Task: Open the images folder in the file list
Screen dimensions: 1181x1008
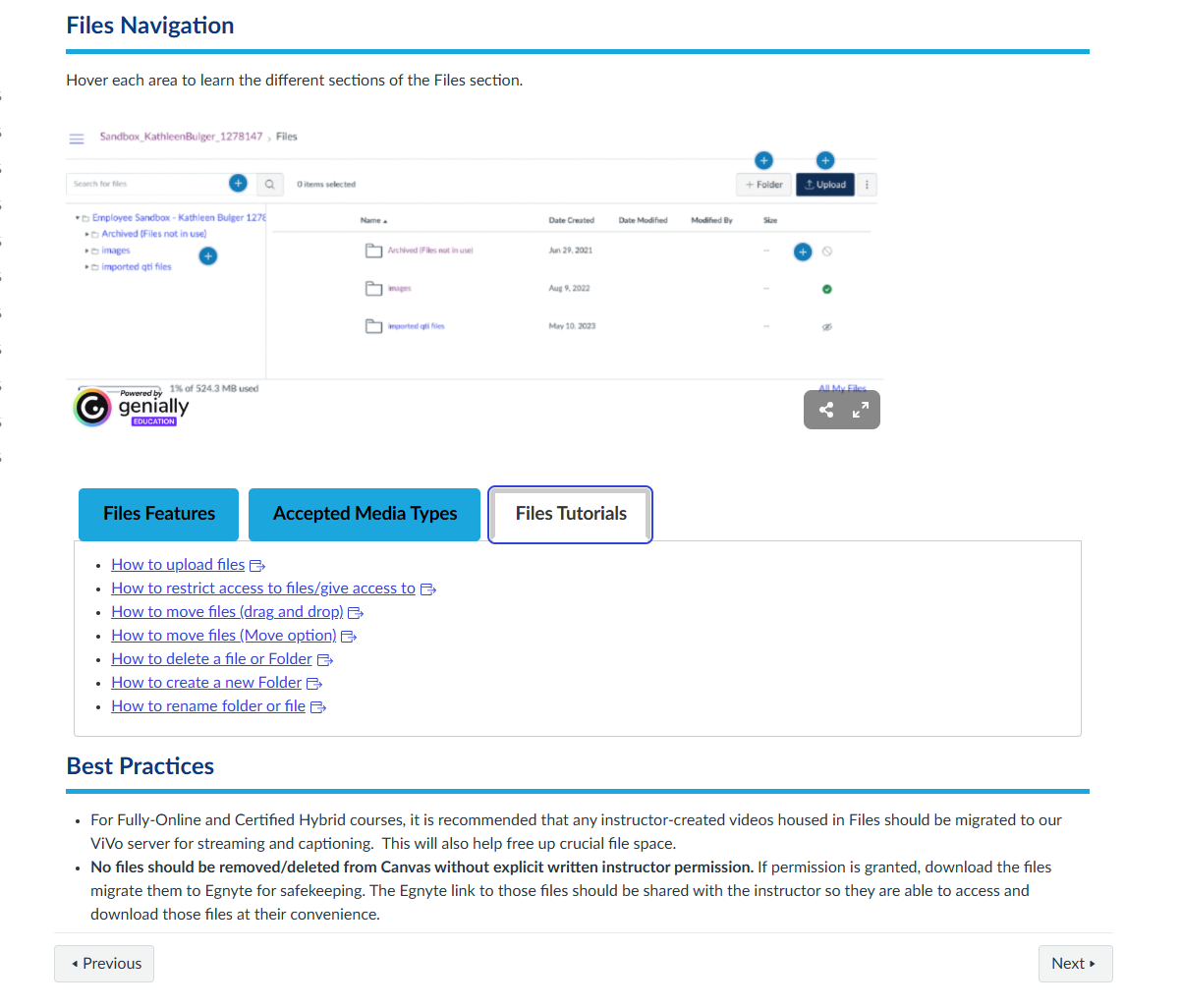Action: pyautogui.click(x=399, y=289)
